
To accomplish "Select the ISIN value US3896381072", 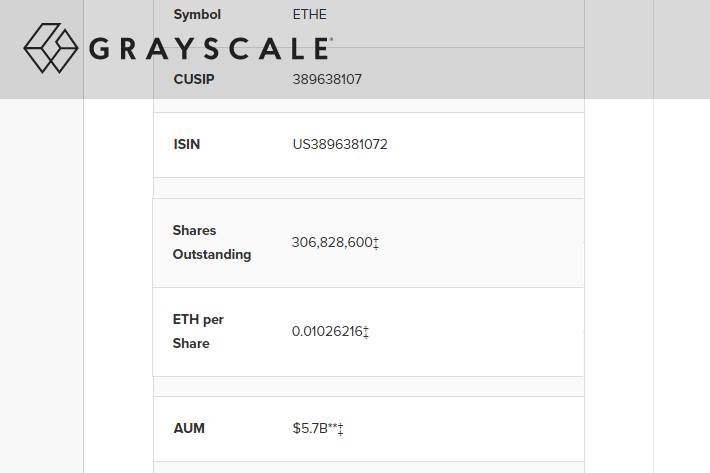I will (340, 144).
